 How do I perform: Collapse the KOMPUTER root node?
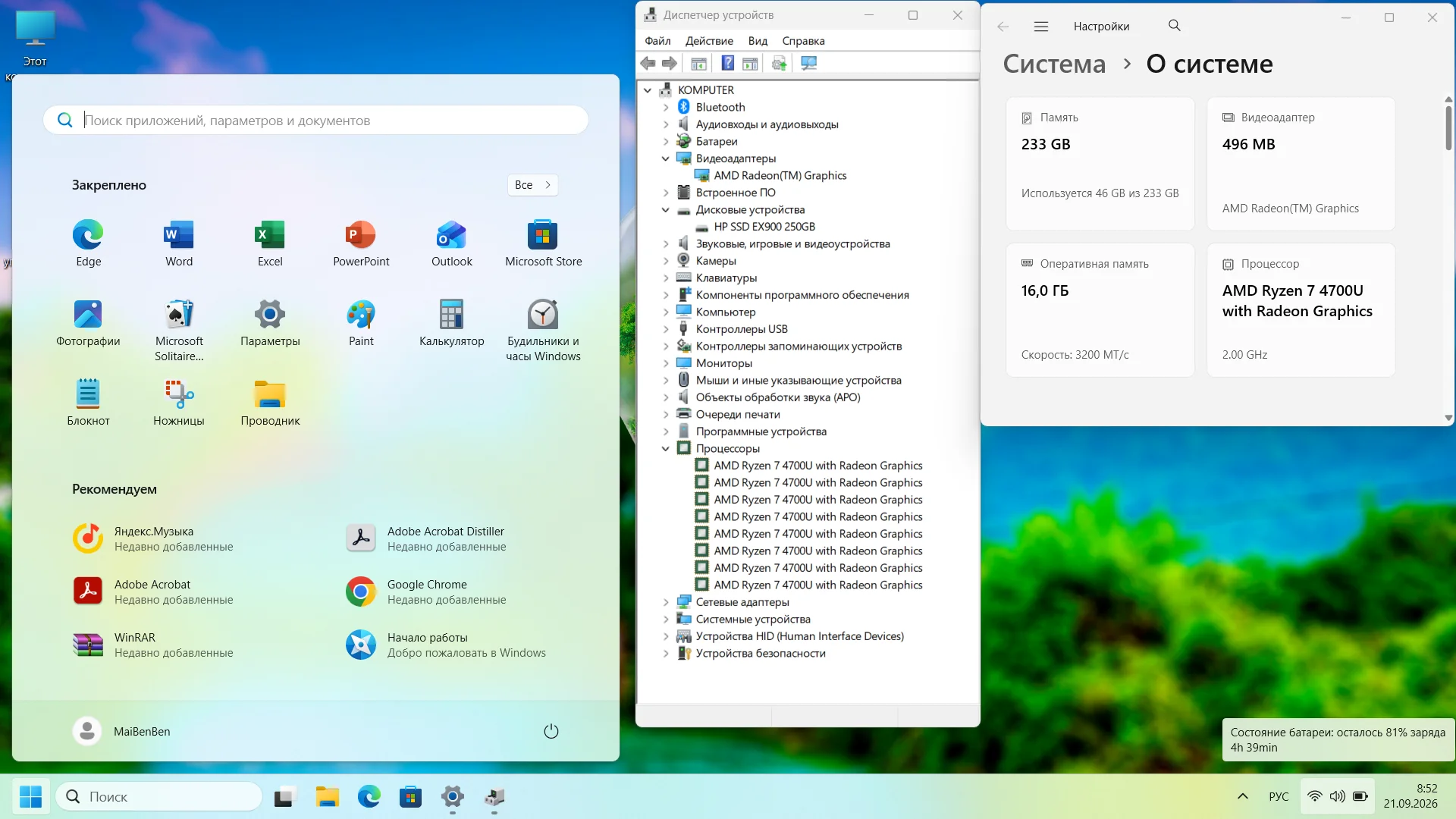648,90
